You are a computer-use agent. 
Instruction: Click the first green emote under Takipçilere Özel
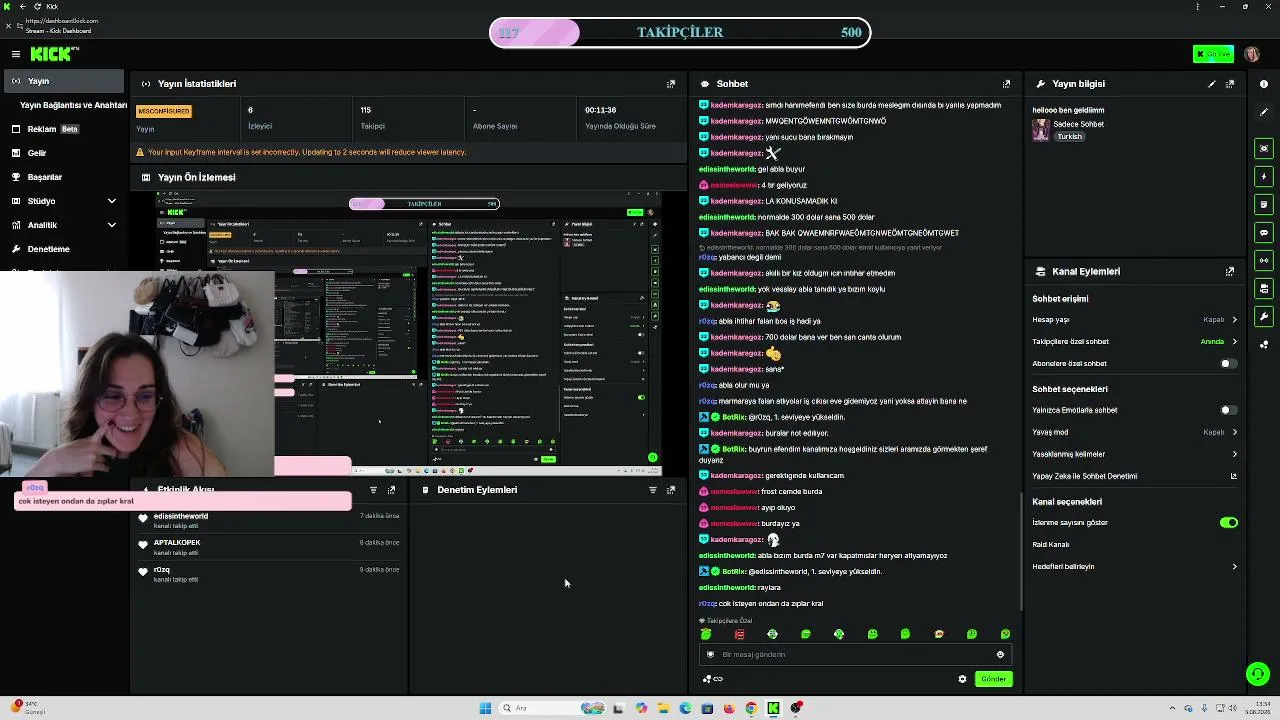click(706, 634)
